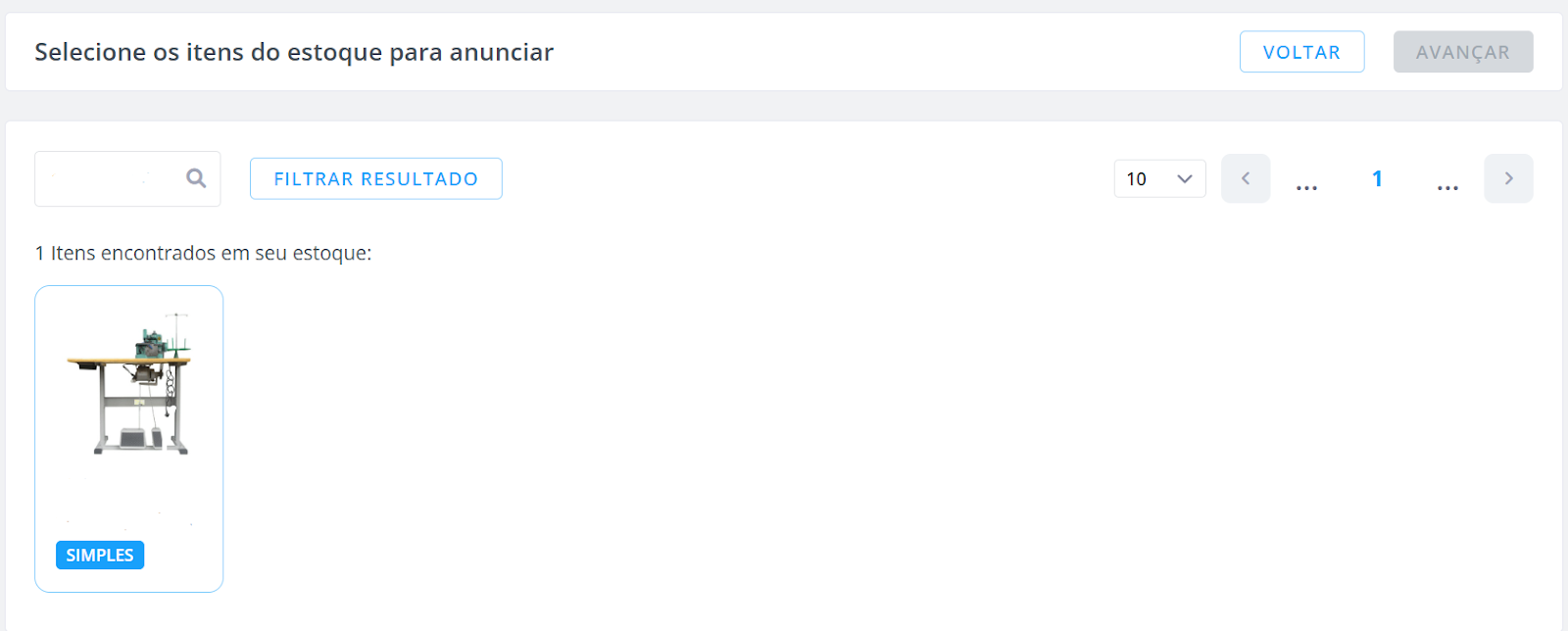This screenshot has height=631, width=1568.
Task: Select page 1 in pagination
Action: coord(1377,178)
